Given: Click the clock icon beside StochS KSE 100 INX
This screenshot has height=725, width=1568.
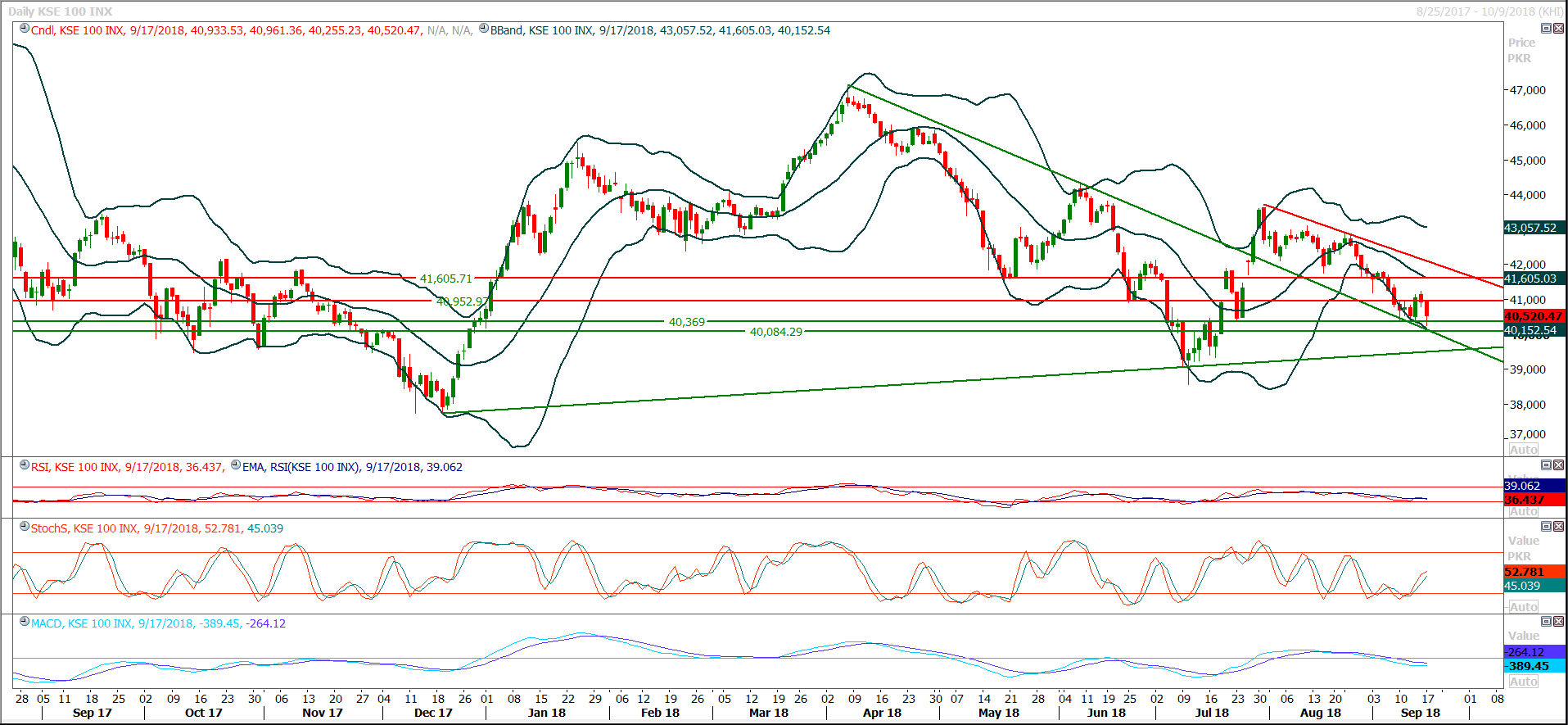Looking at the screenshot, I should coord(25,527).
